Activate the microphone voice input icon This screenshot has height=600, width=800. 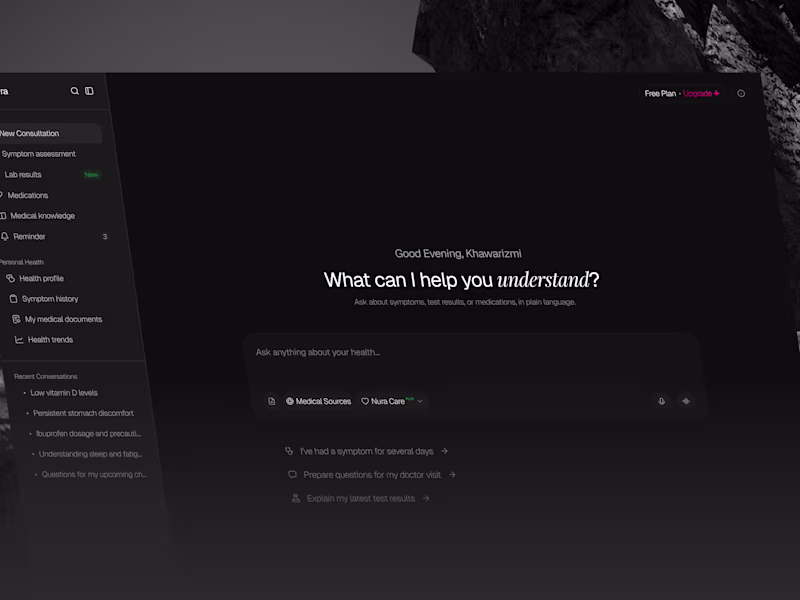661,401
